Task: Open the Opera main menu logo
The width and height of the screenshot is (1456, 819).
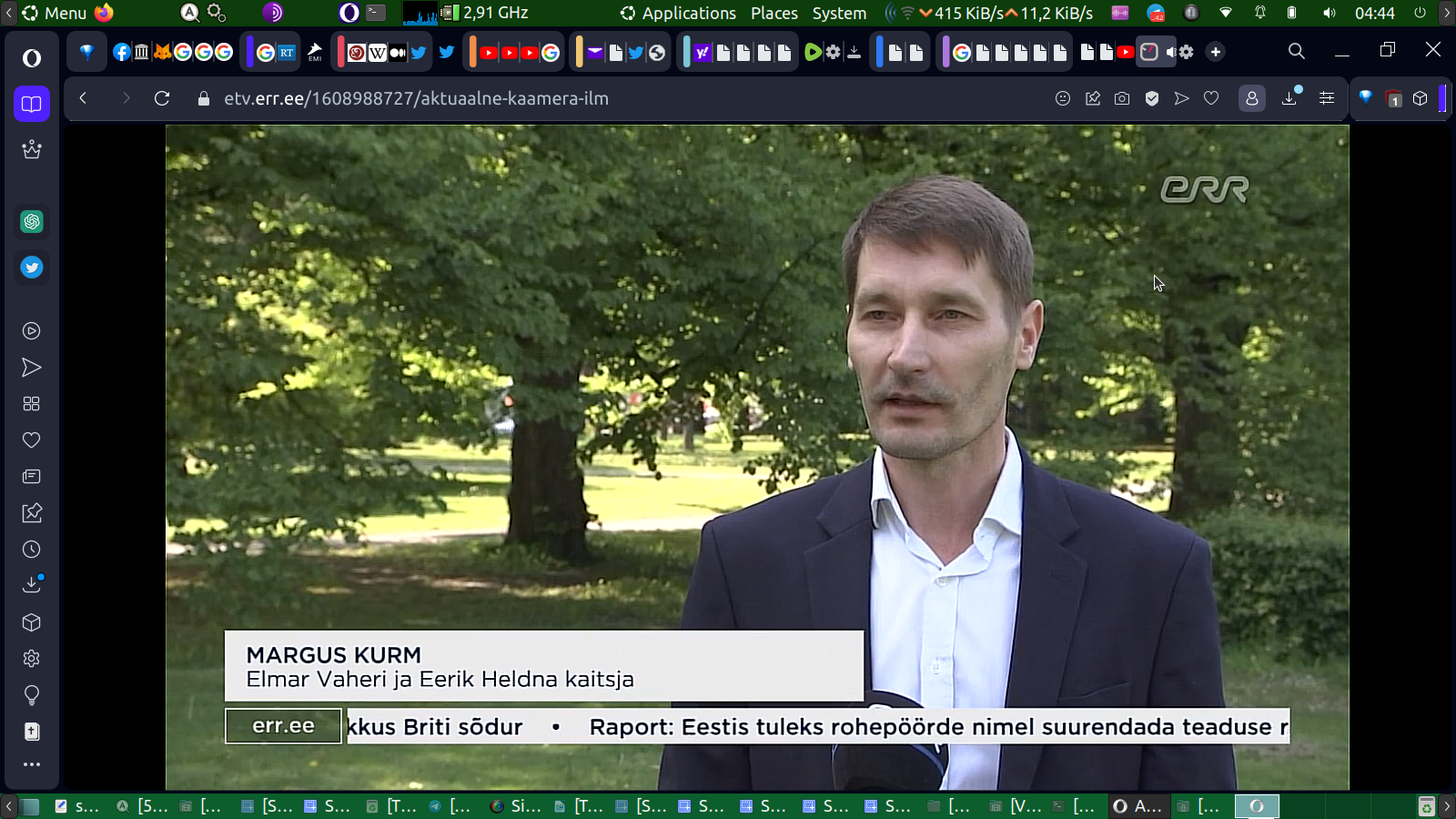Action: click(x=32, y=58)
